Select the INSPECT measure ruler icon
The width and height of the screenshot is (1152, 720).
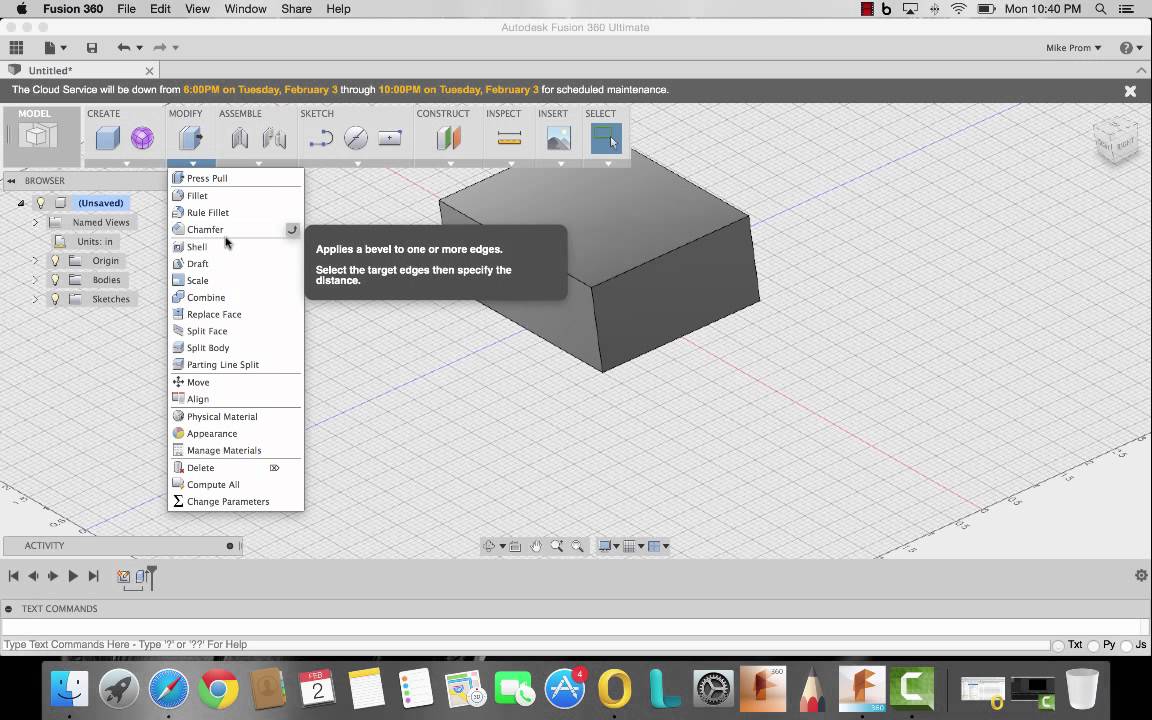click(509, 137)
